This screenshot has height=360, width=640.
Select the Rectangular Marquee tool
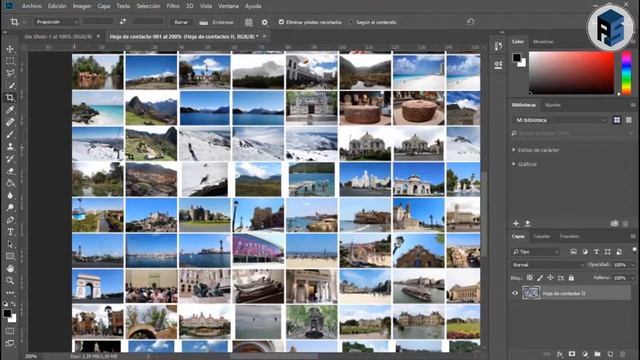coord(10,61)
